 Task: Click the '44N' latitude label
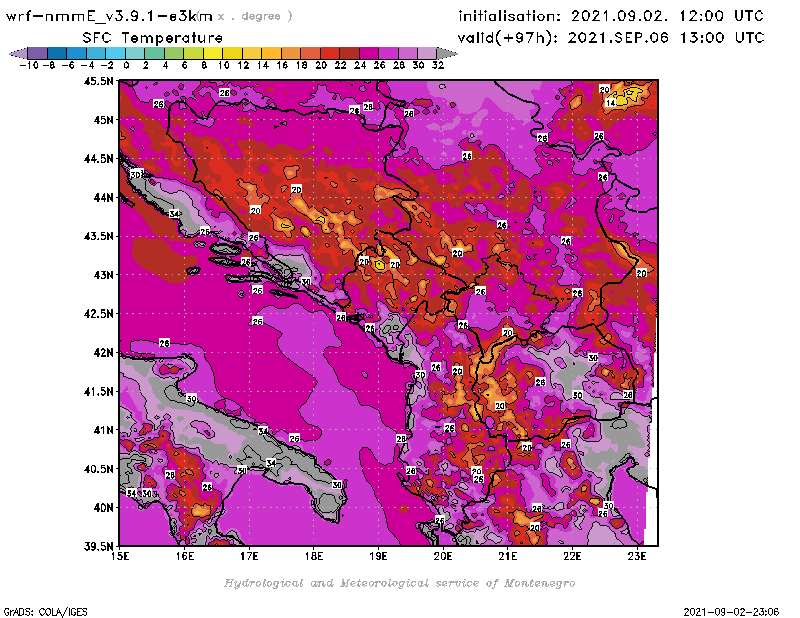[103, 197]
